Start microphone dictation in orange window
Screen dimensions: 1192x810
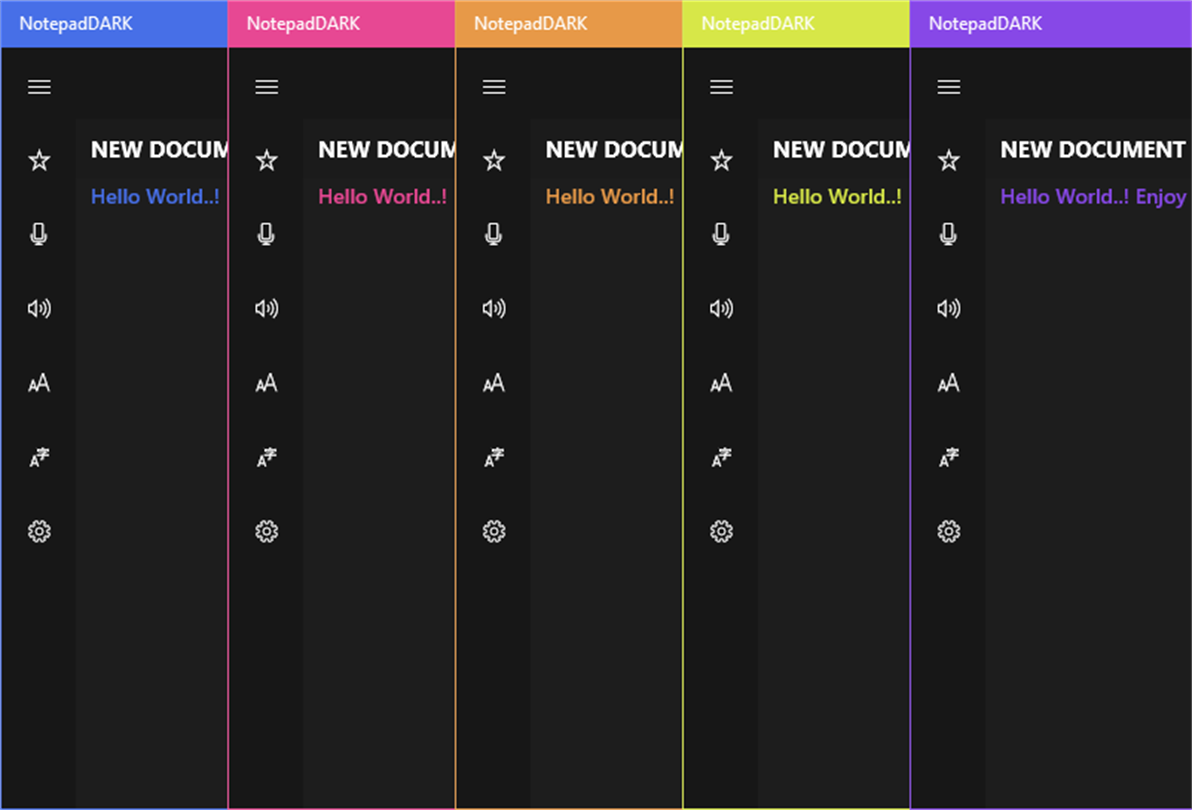pos(493,234)
